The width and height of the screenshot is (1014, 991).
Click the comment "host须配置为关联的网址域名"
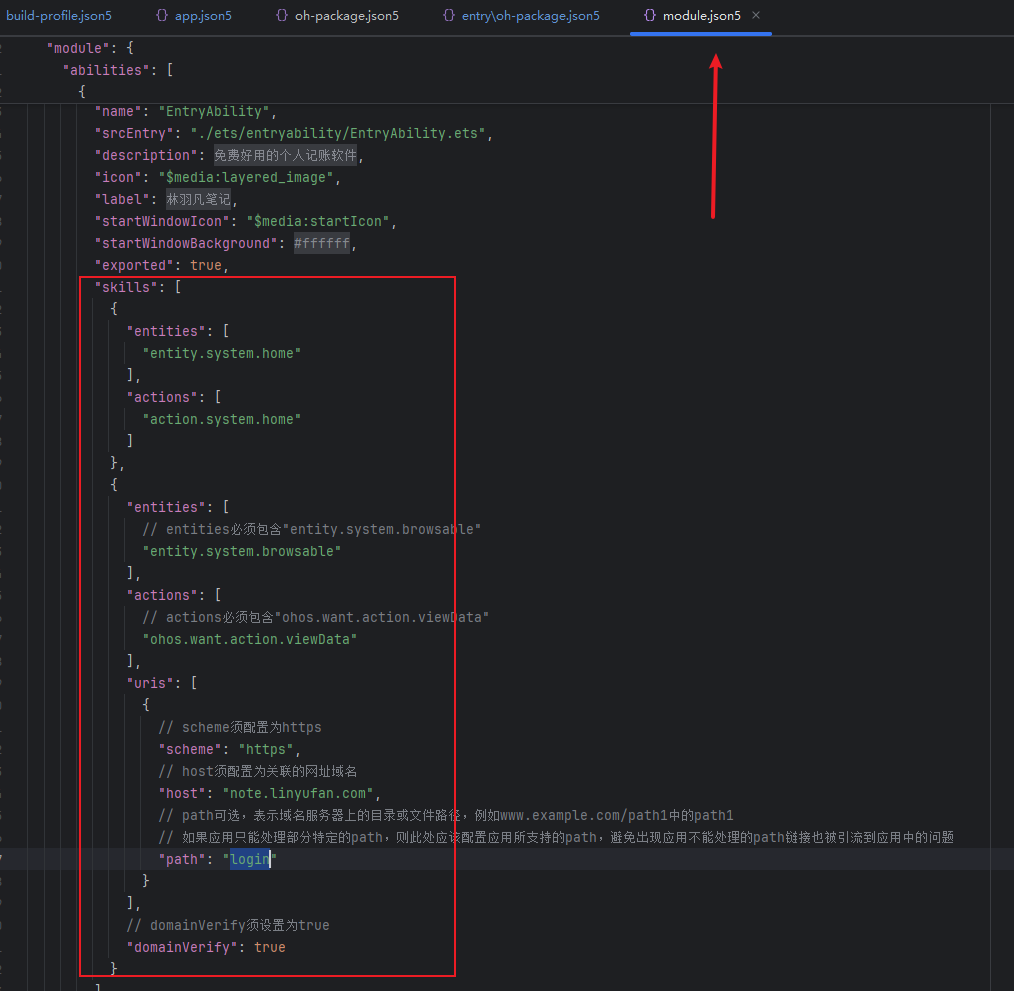coord(258,771)
